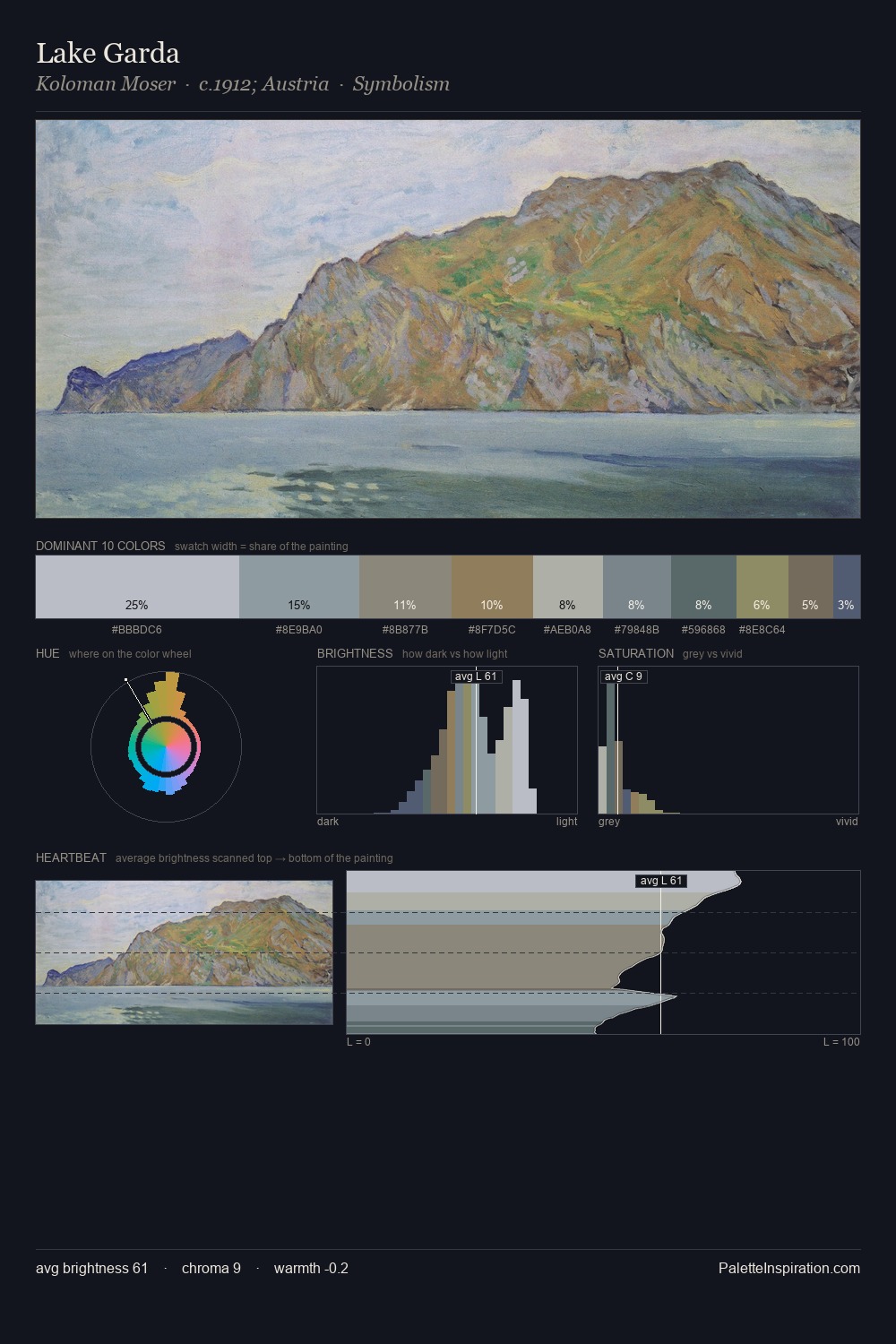Screen dimensions: 896x1344
Task: Click 'swatch width = share of the painting' caption
Action: click(x=262, y=547)
